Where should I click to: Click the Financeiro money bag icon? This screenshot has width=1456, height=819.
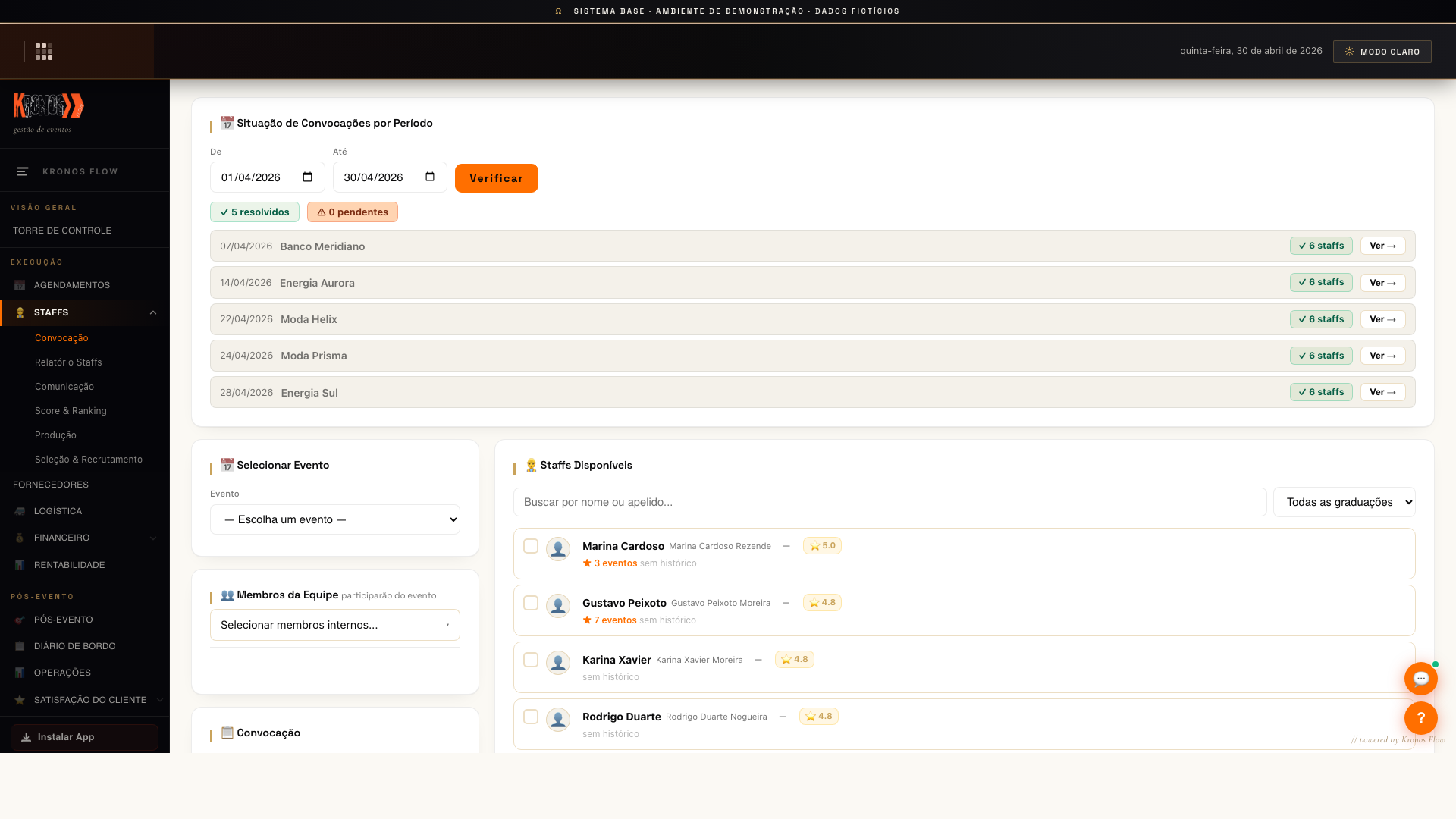[20, 538]
